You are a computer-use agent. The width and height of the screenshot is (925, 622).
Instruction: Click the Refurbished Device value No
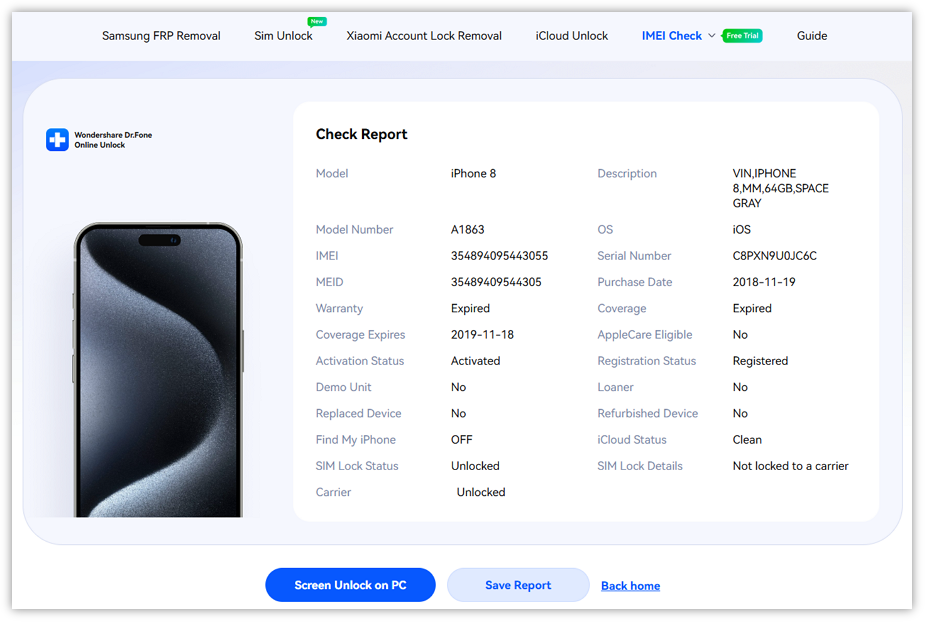(740, 413)
